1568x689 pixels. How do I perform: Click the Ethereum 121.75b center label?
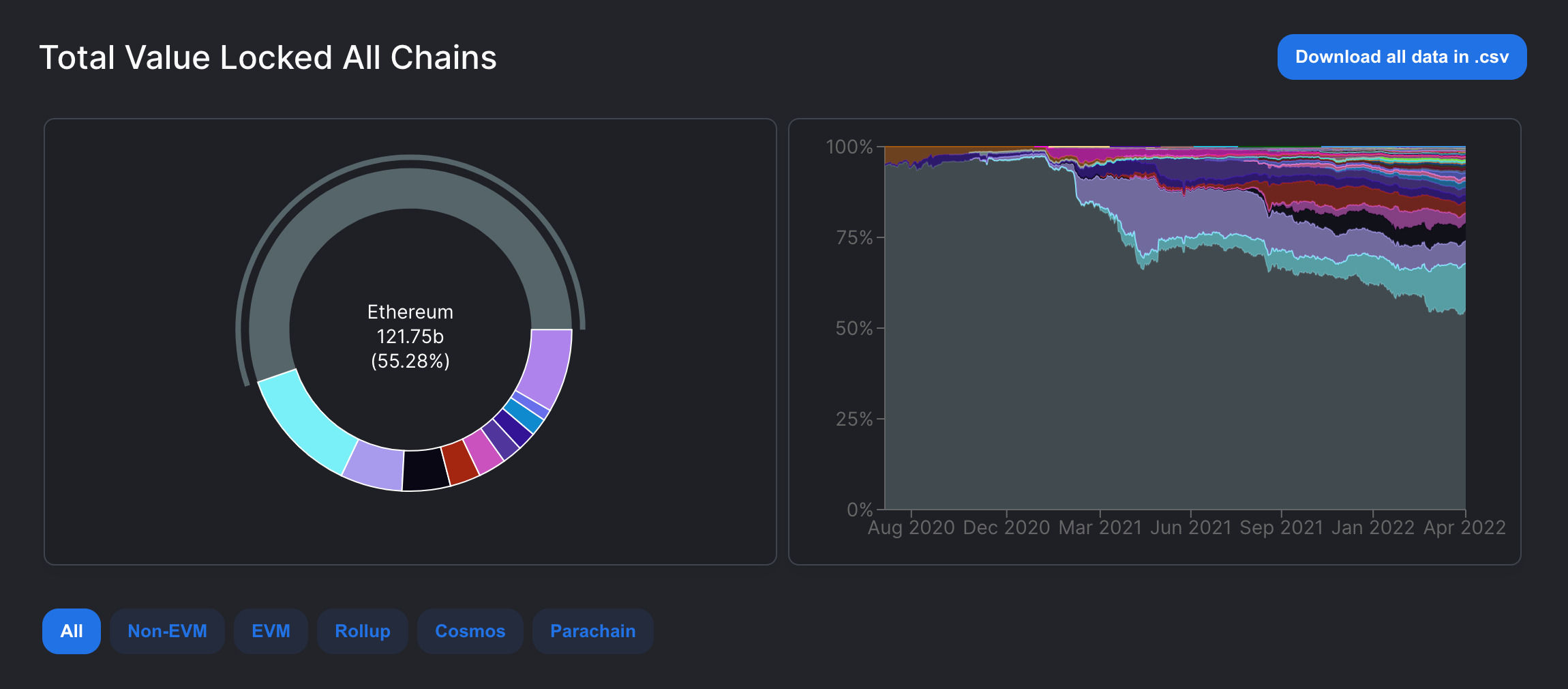(x=410, y=336)
